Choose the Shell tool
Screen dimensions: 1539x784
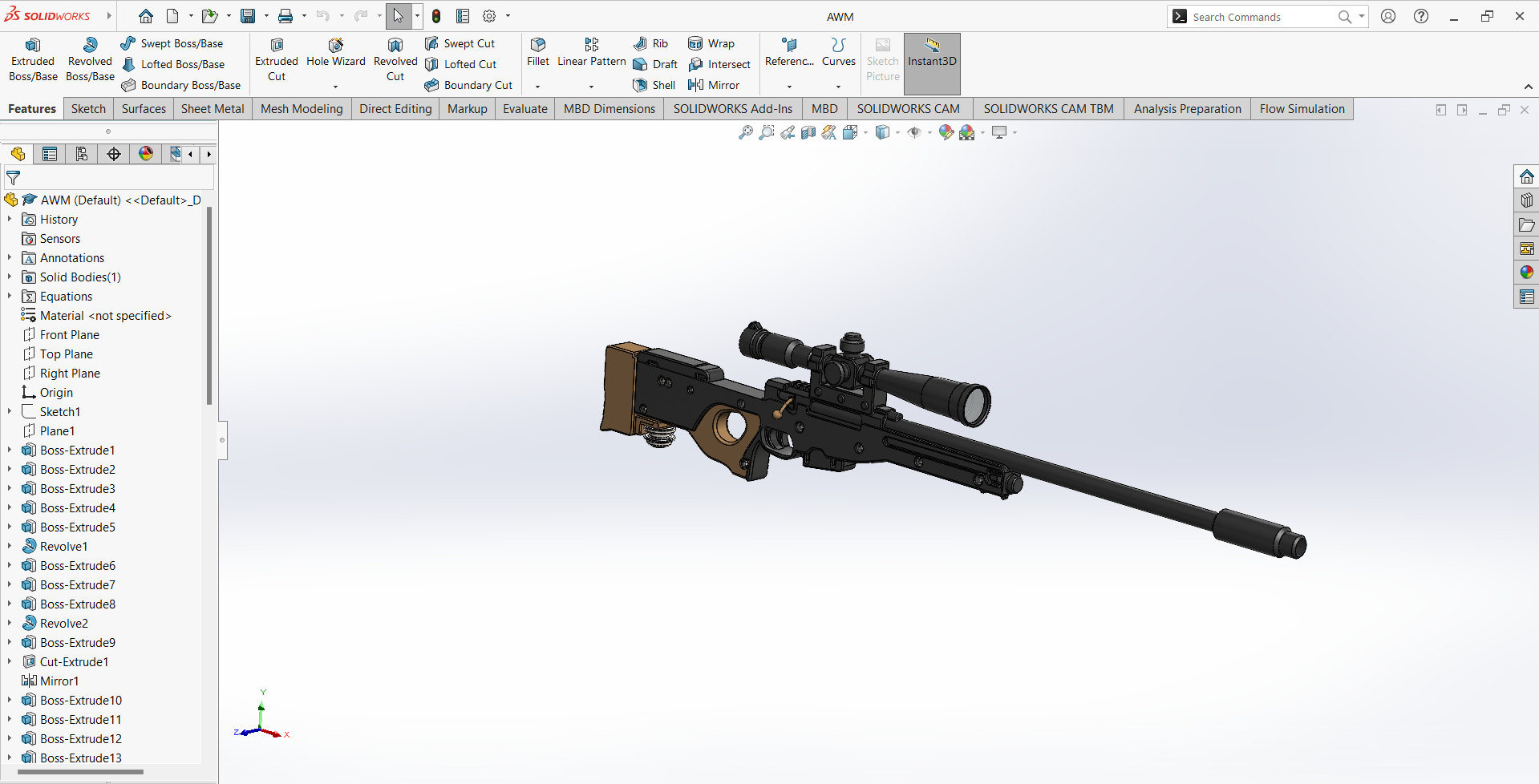(654, 85)
